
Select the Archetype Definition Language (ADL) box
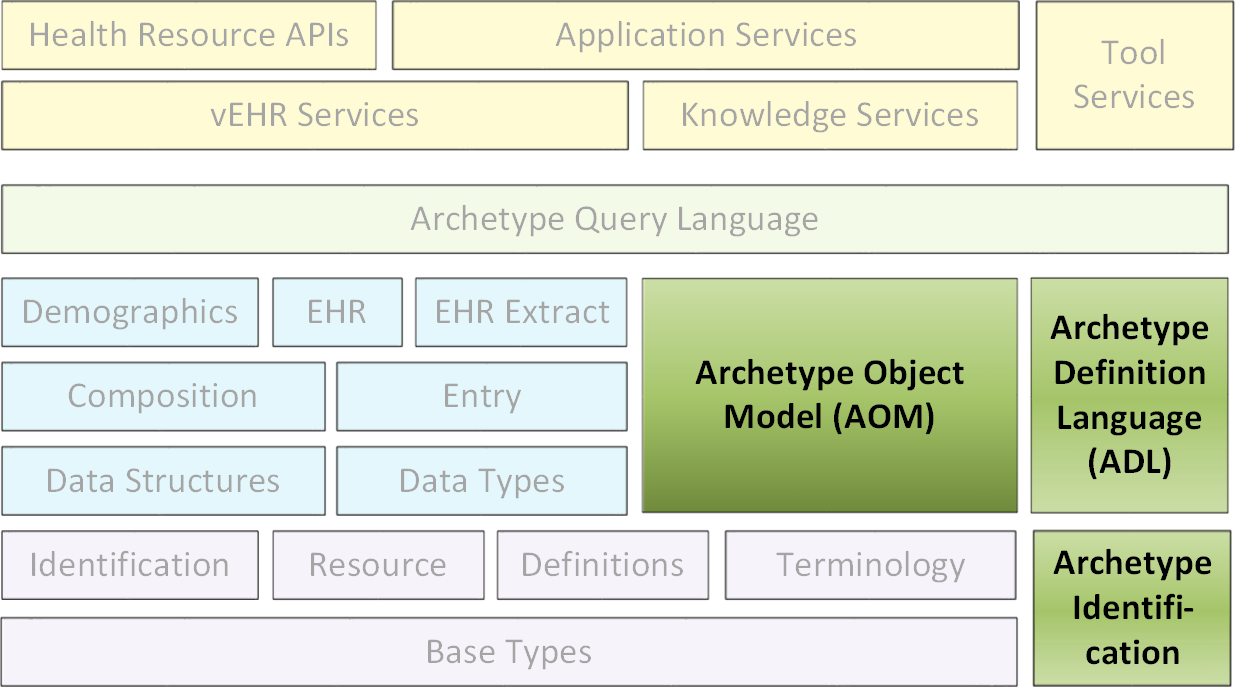pos(1130,395)
